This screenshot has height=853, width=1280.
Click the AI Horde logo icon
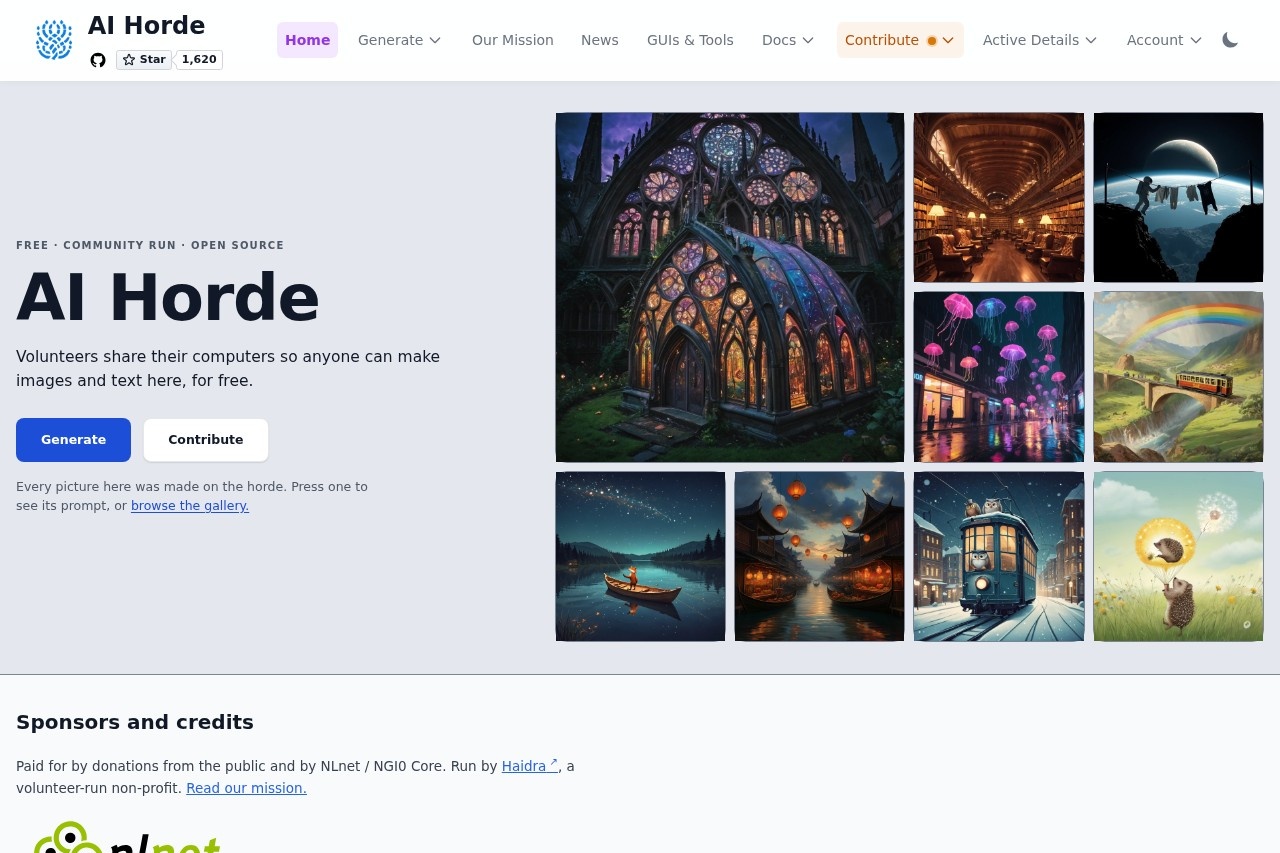[x=54, y=40]
